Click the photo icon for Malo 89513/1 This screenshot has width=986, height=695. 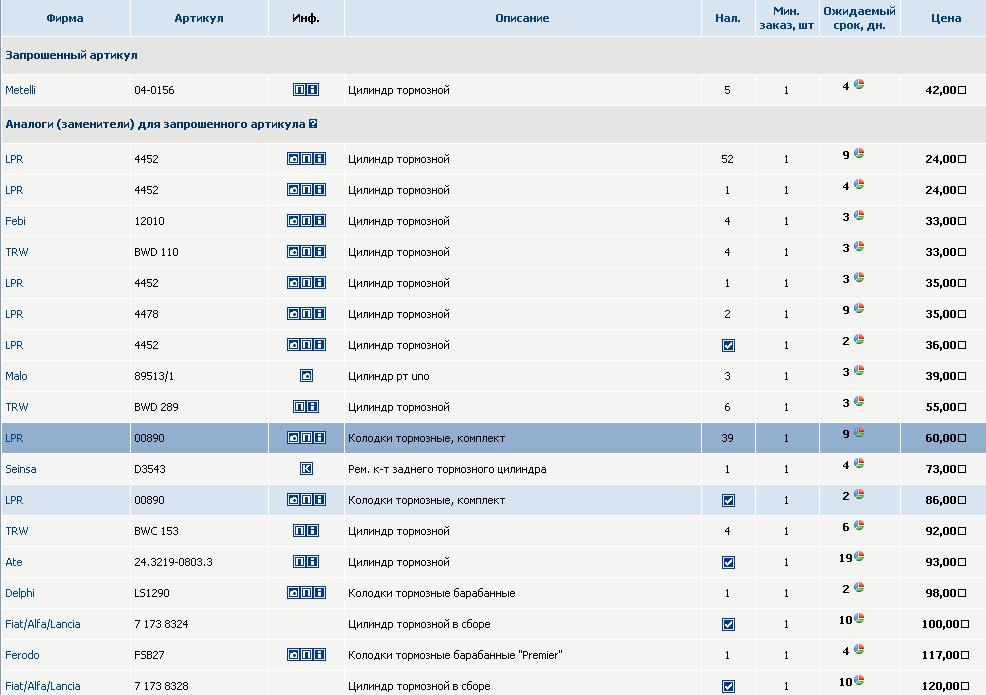306,376
